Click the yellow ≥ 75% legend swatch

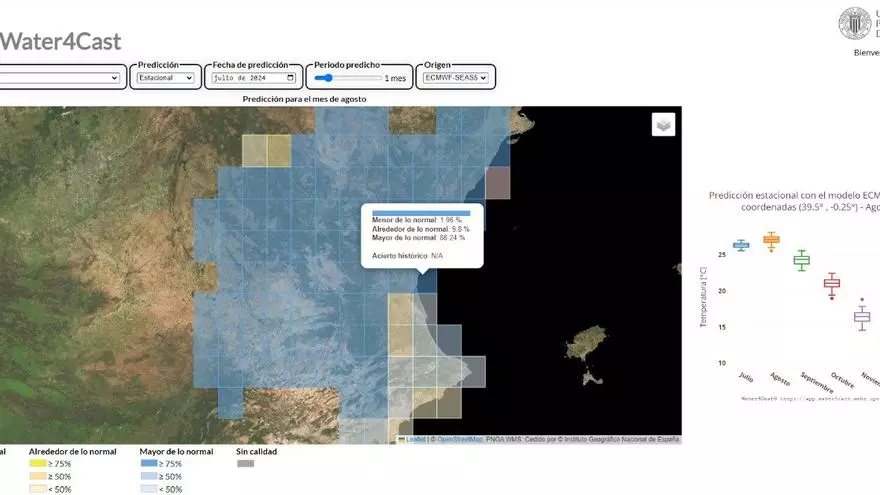point(37,464)
